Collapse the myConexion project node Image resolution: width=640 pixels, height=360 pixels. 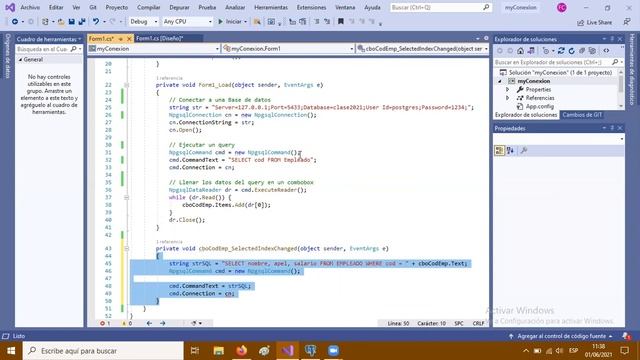500,81
